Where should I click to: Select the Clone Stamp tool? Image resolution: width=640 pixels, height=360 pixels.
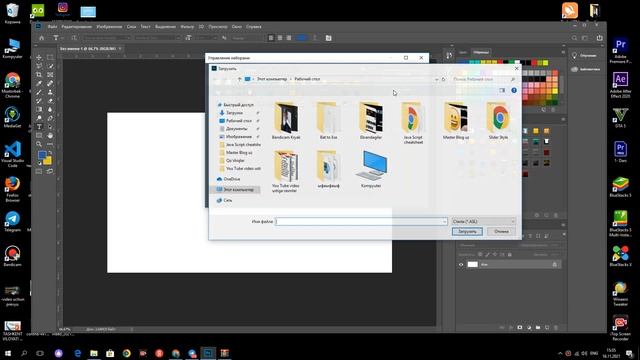(x=50, y=92)
